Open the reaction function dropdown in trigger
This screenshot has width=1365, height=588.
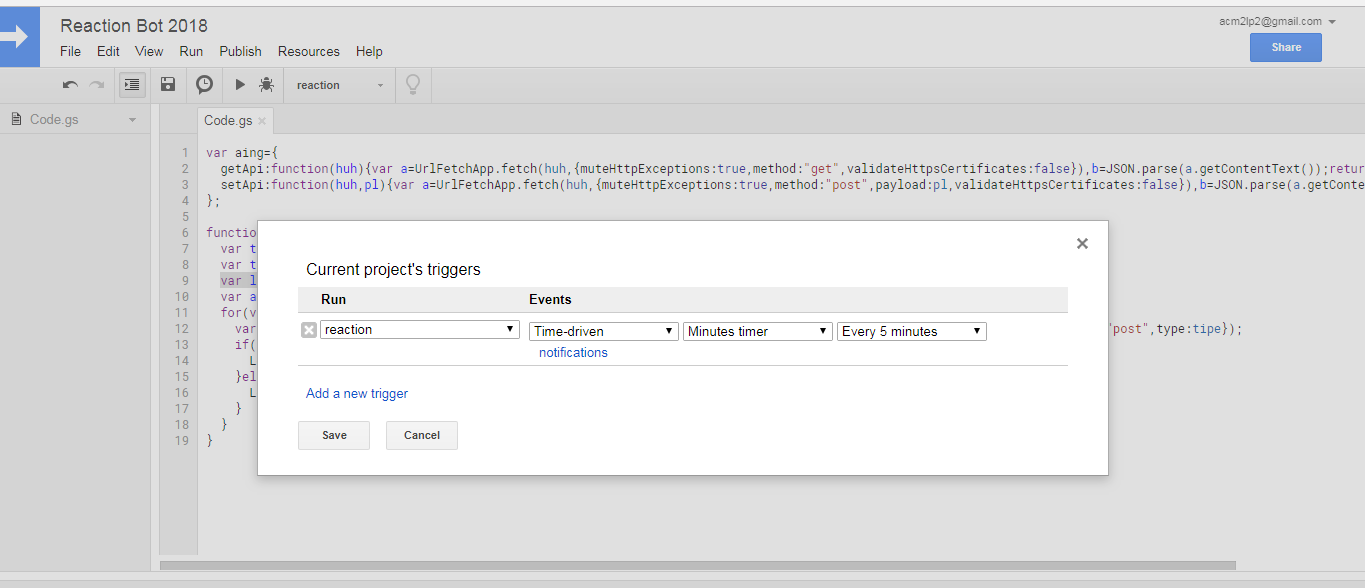click(420, 330)
